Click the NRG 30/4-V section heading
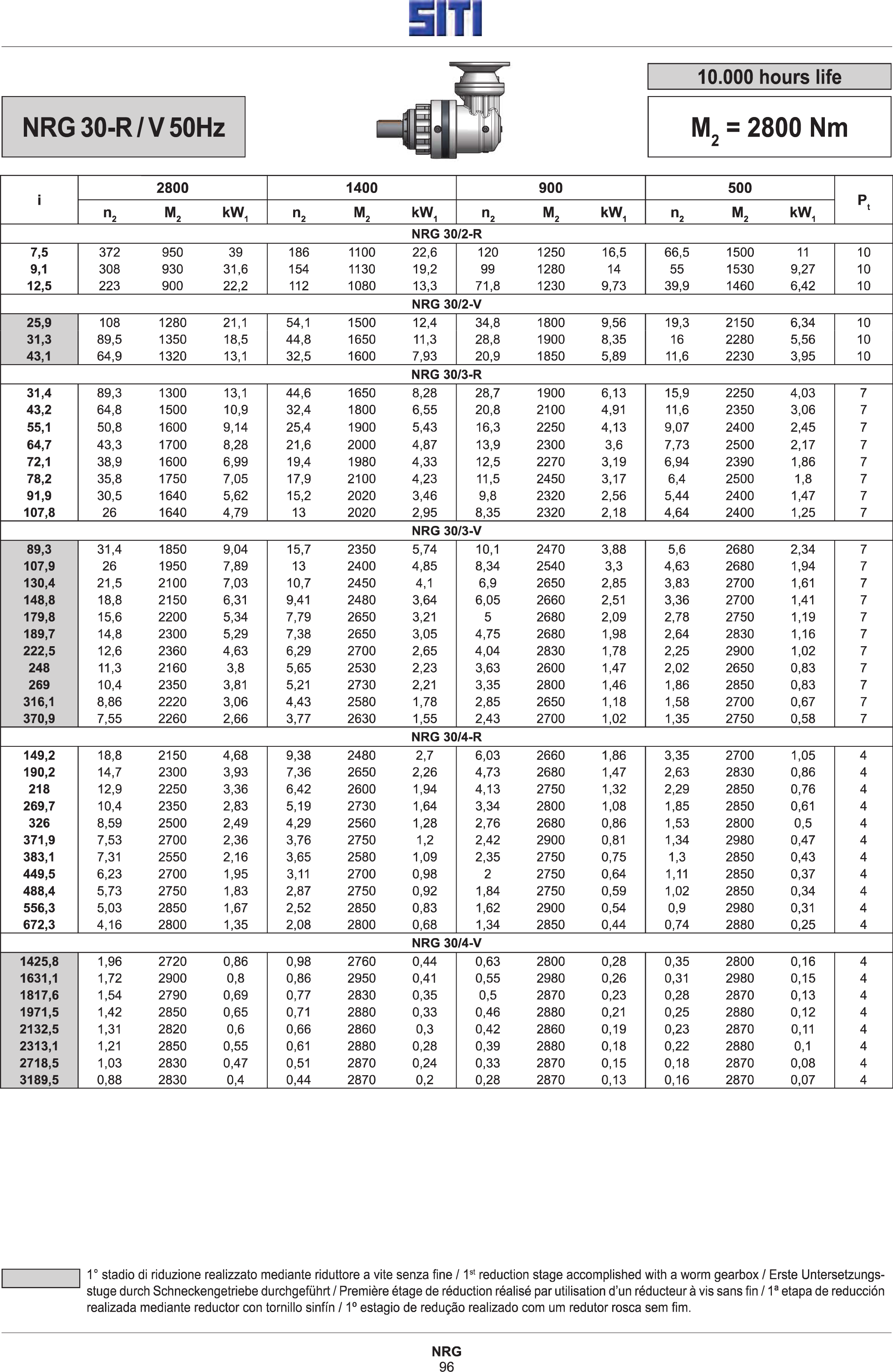893x1372 pixels. click(446, 943)
